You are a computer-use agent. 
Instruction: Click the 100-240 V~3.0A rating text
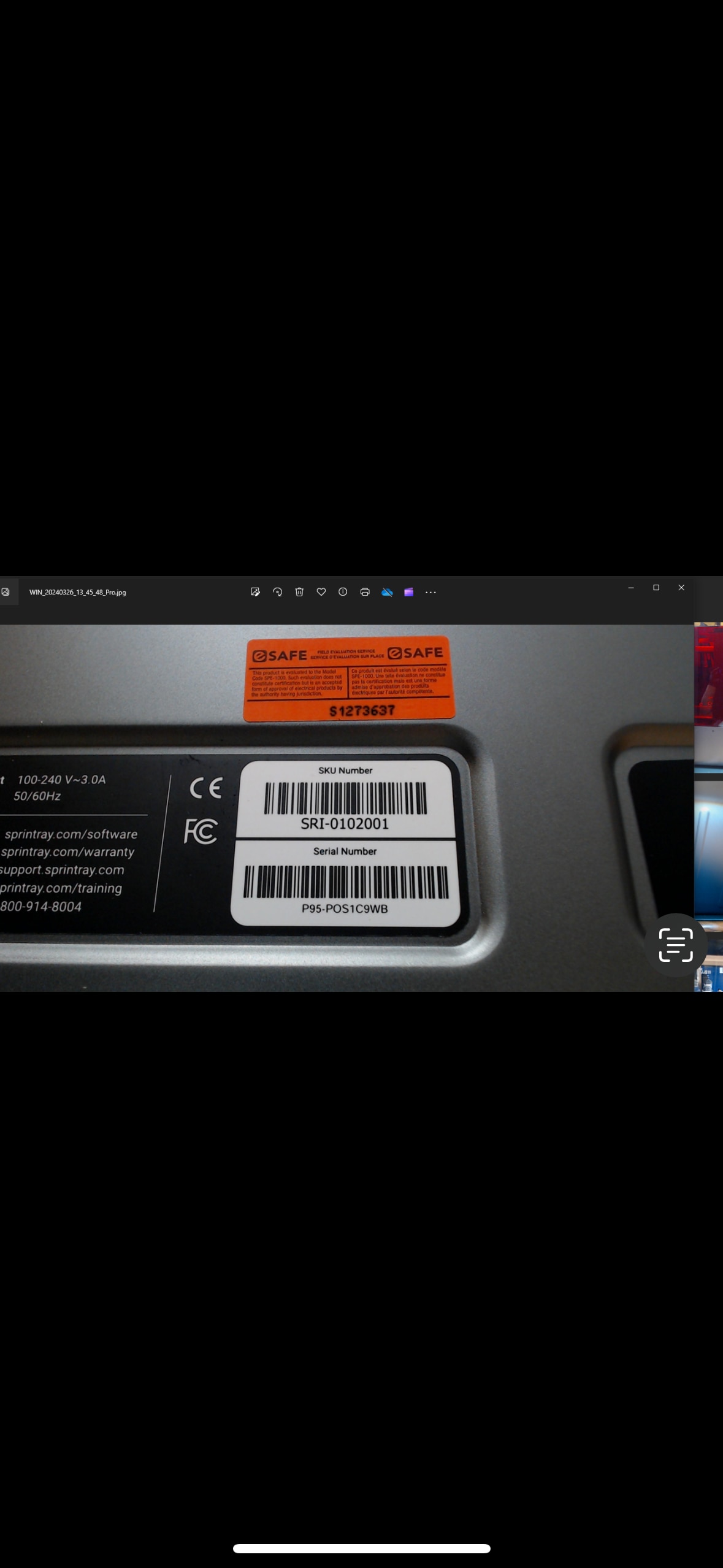(61, 780)
